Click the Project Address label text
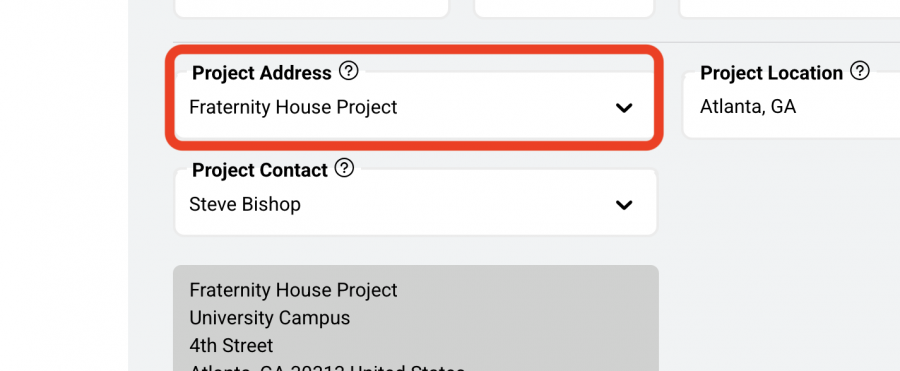 (262, 73)
